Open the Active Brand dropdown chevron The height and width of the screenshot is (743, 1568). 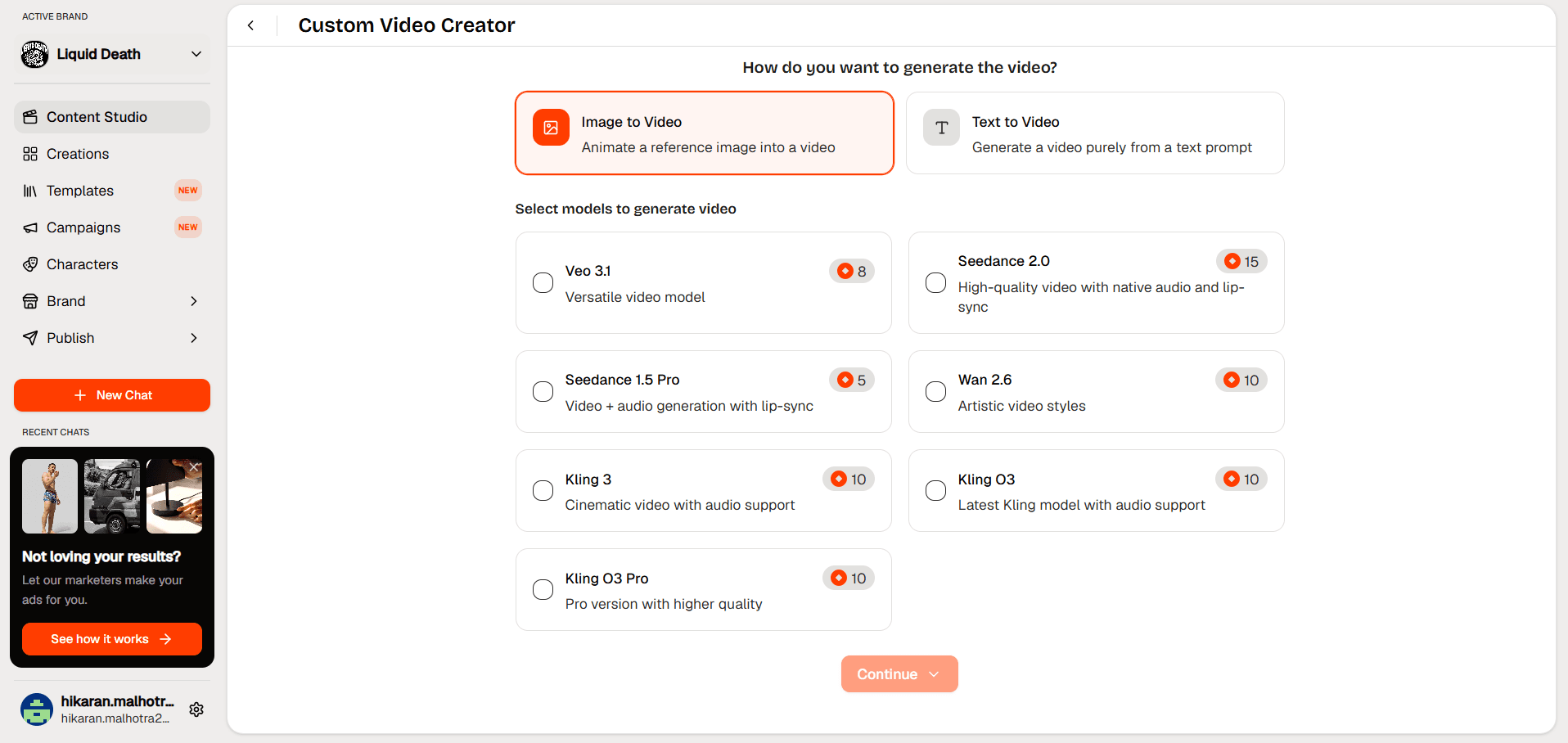tap(196, 54)
